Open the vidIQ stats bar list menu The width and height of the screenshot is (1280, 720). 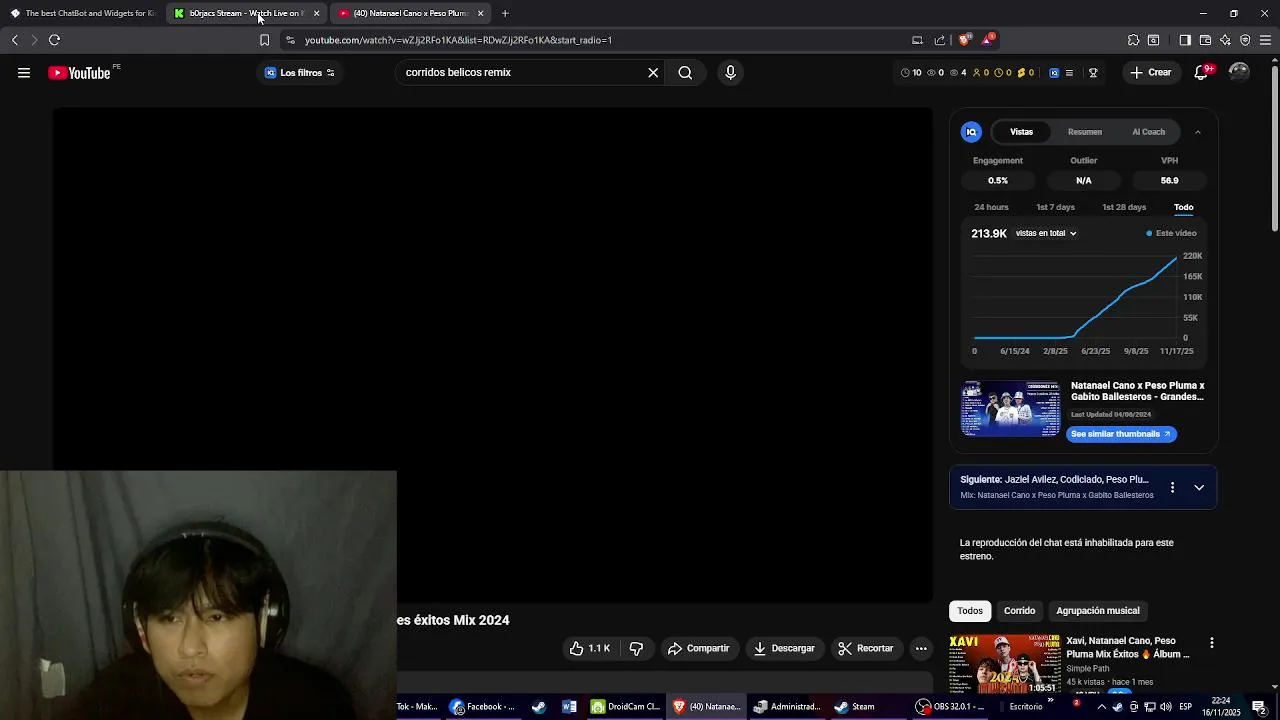pos(1069,73)
